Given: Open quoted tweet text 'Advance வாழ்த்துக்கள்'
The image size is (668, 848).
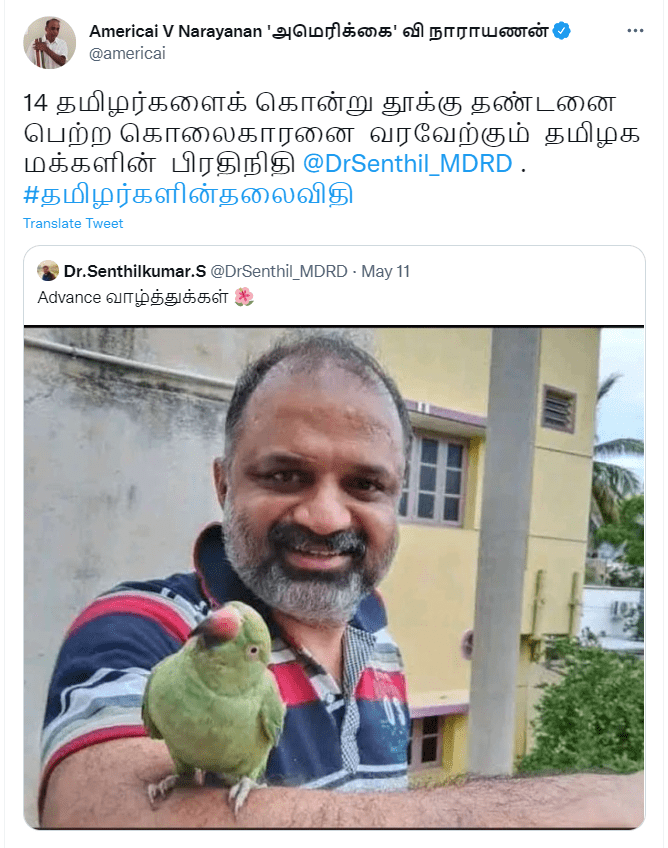Looking at the screenshot, I should pyautogui.click(x=133, y=297).
